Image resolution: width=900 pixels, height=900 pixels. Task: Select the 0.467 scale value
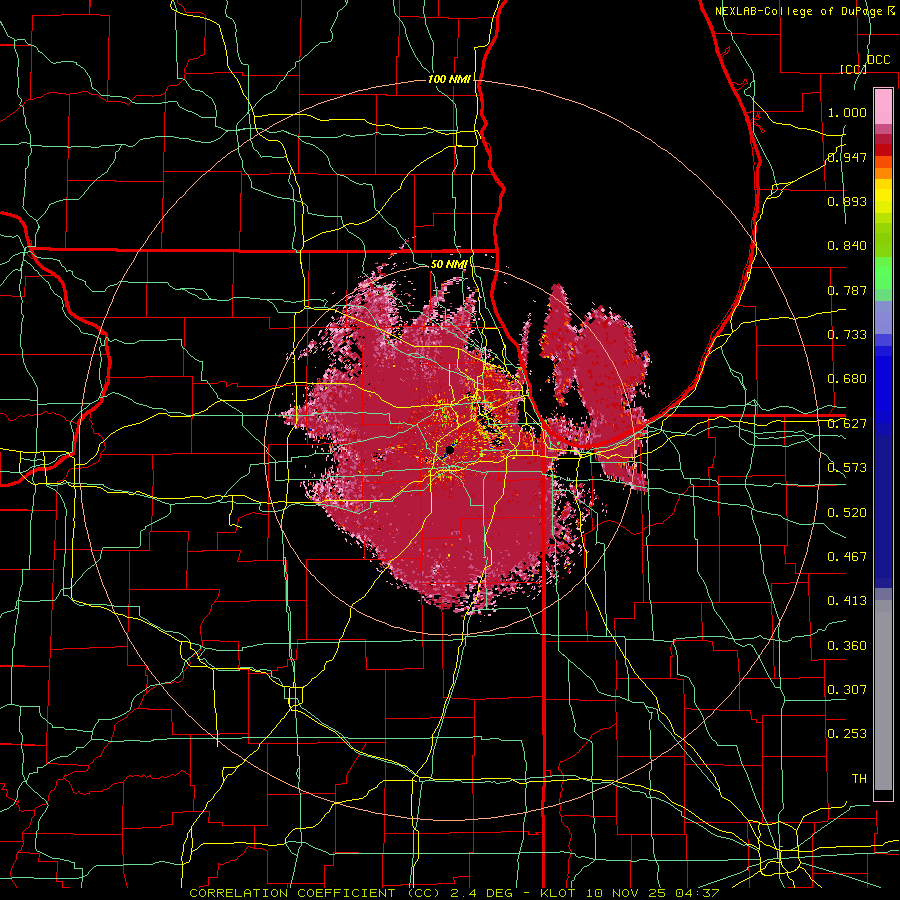pos(847,557)
